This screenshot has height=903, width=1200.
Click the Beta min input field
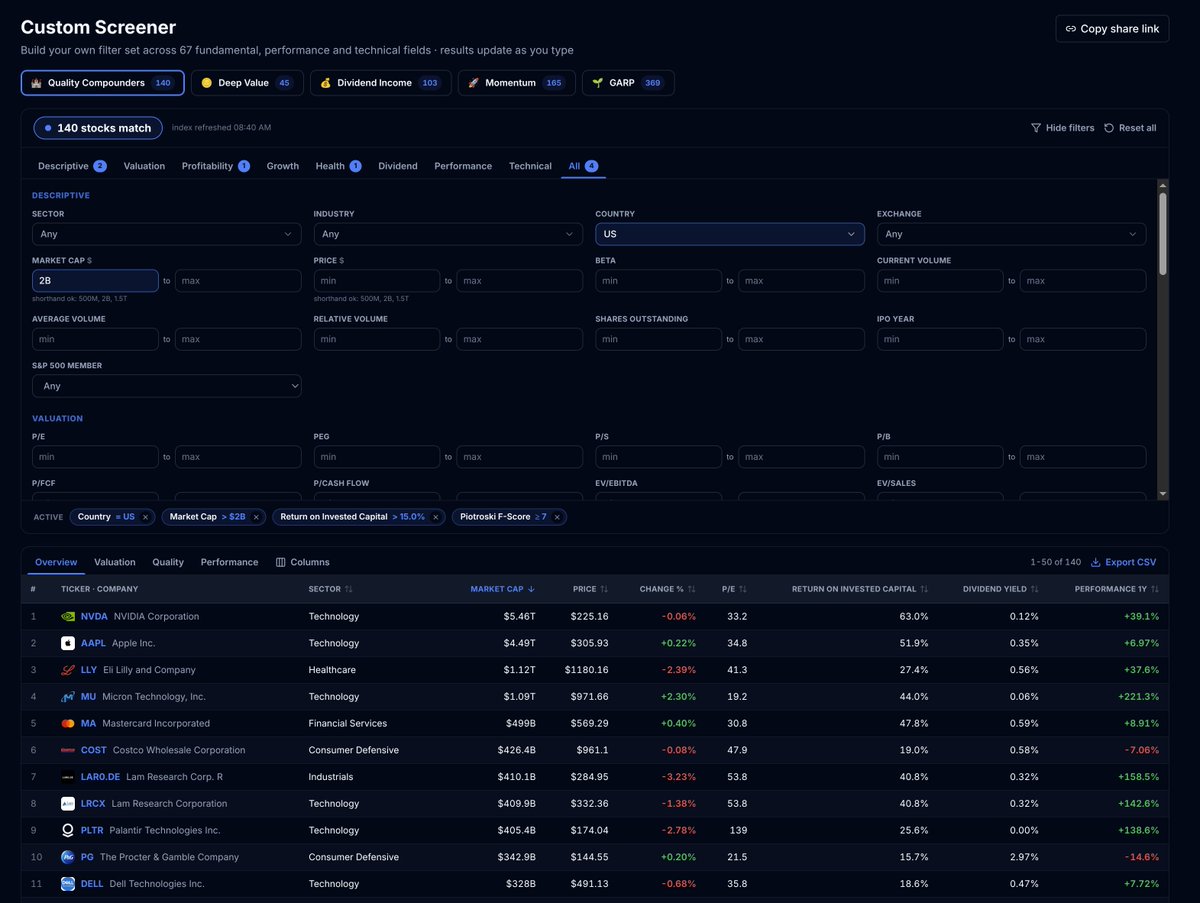coord(658,281)
